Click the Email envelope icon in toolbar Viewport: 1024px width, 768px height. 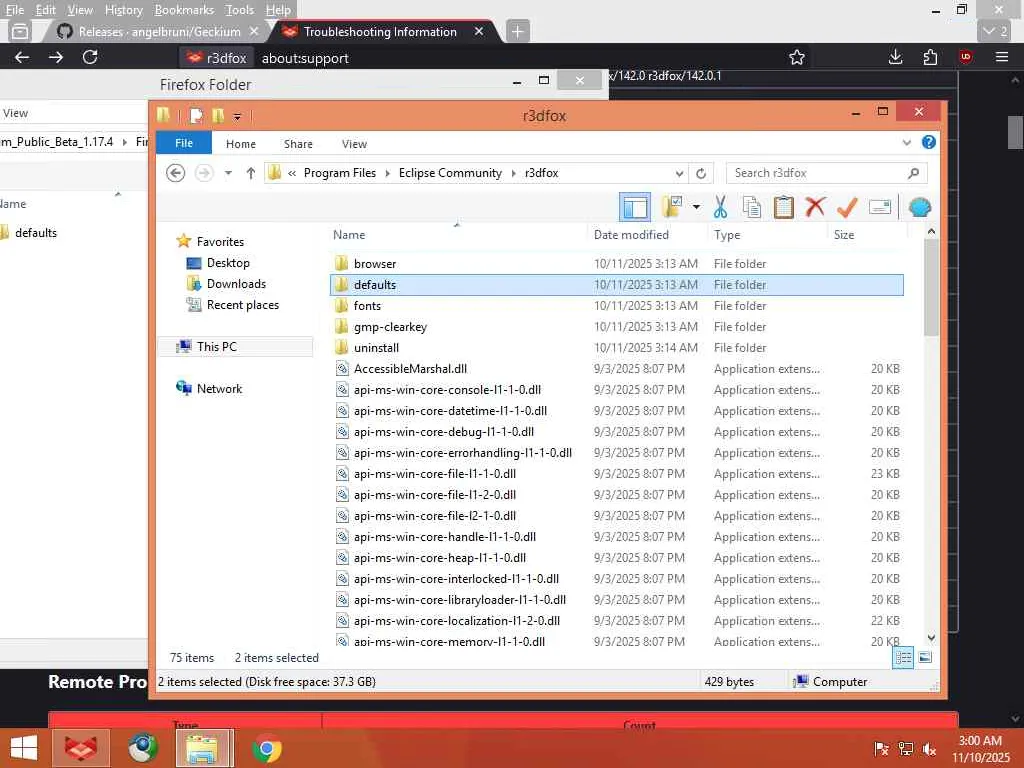(880, 208)
